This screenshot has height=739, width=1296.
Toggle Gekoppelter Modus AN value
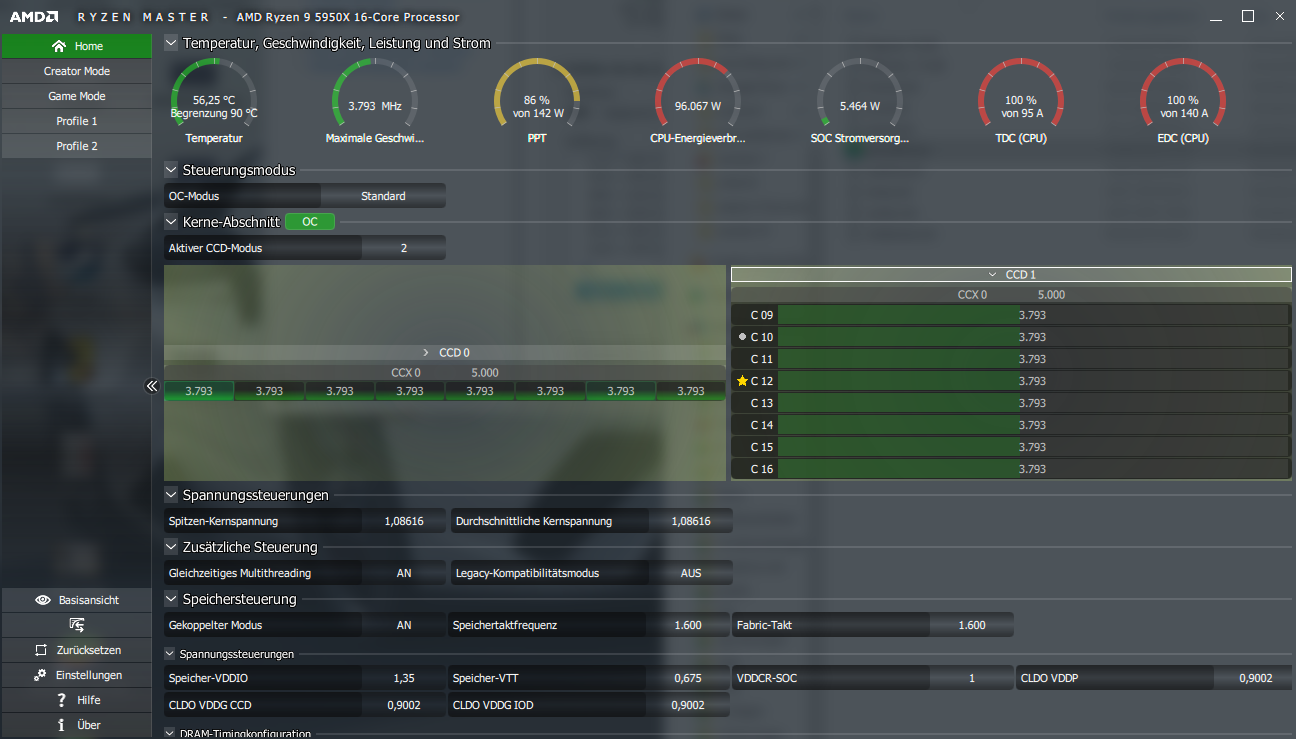point(404,625)
